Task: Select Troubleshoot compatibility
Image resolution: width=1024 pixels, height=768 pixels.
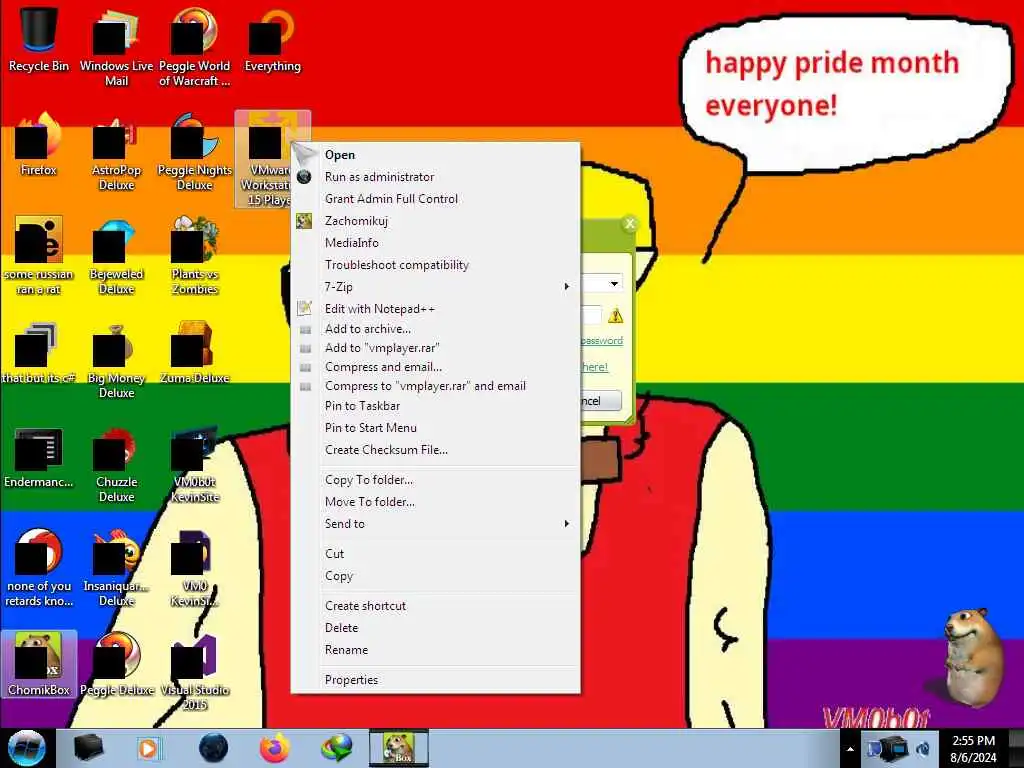Action: point(435,264)
